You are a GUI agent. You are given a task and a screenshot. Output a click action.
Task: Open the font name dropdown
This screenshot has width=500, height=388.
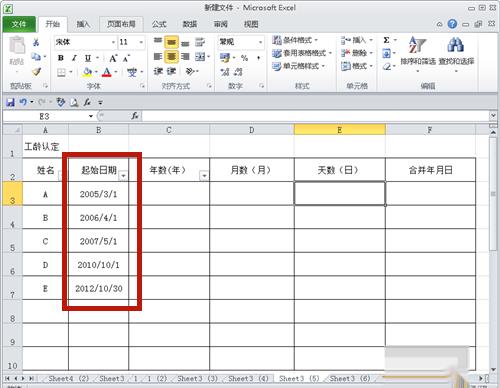[x=113, y=42]
